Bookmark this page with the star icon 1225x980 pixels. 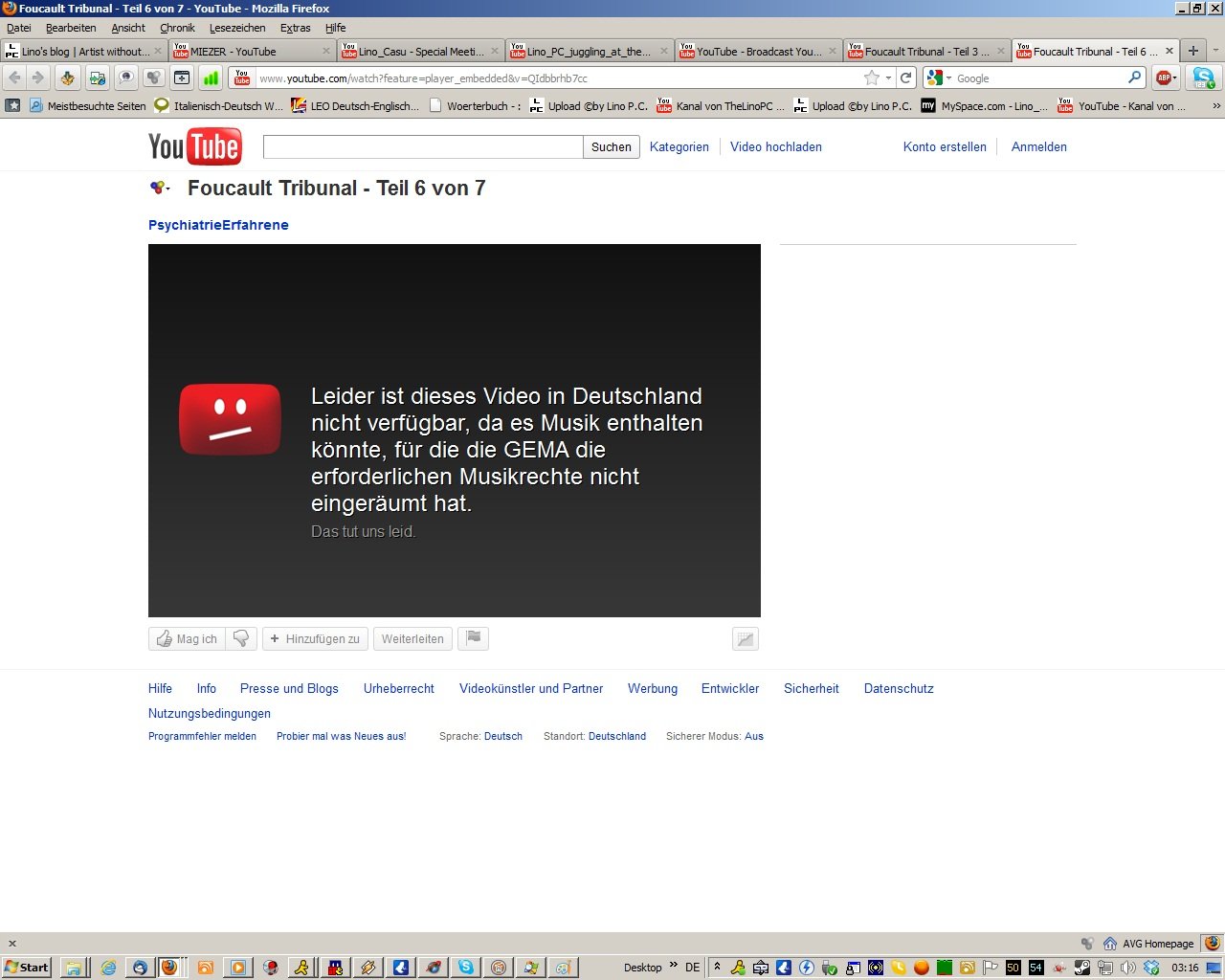[x=871, y=78]
